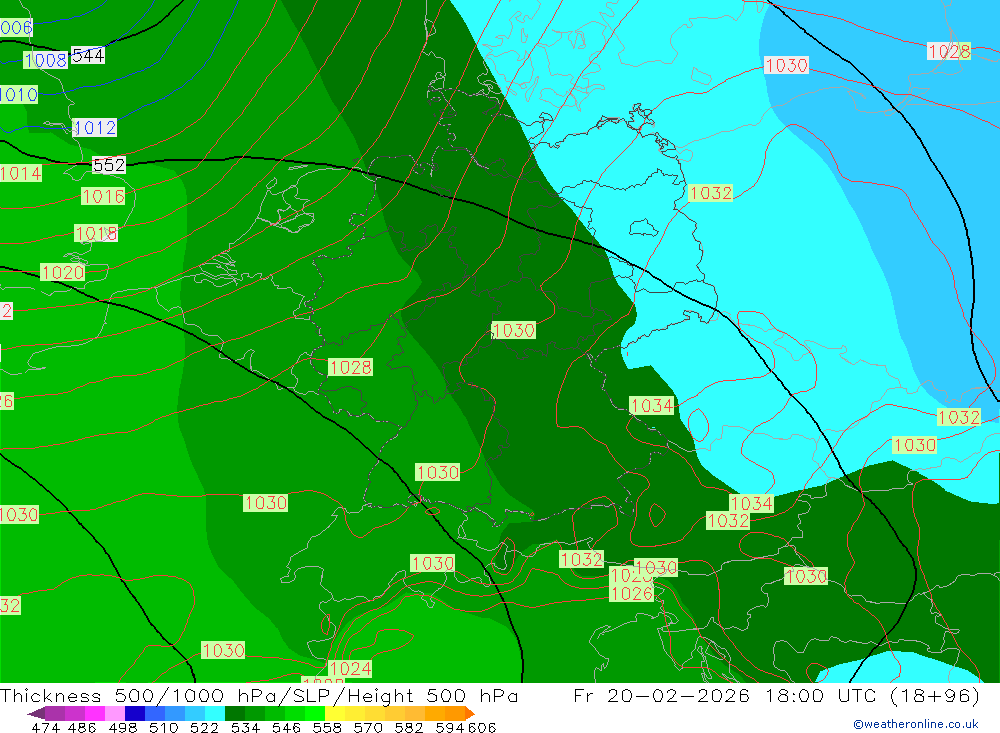Click the blue 1012 isobar label

[x=94, y=128]
